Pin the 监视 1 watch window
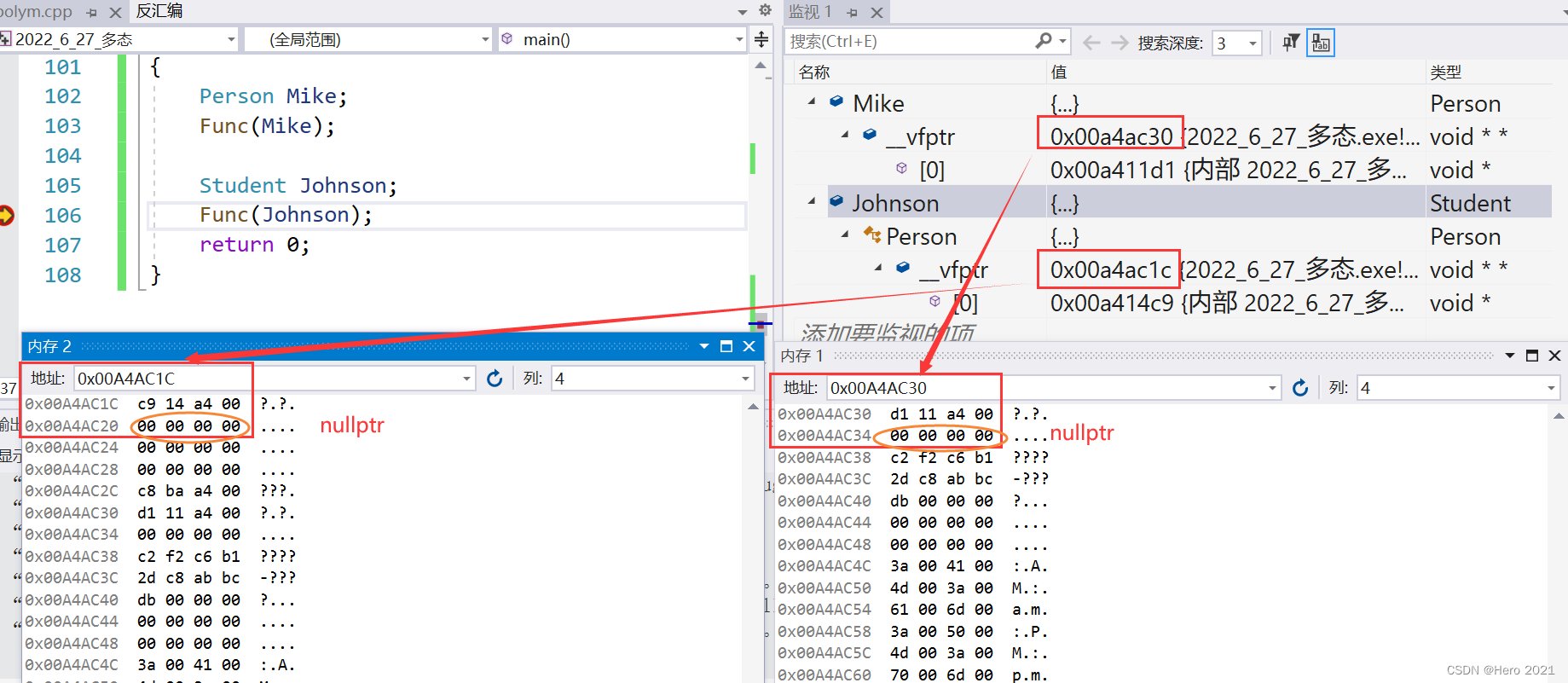The width and height of the screenshot is (1568, 683). point(853,13)
